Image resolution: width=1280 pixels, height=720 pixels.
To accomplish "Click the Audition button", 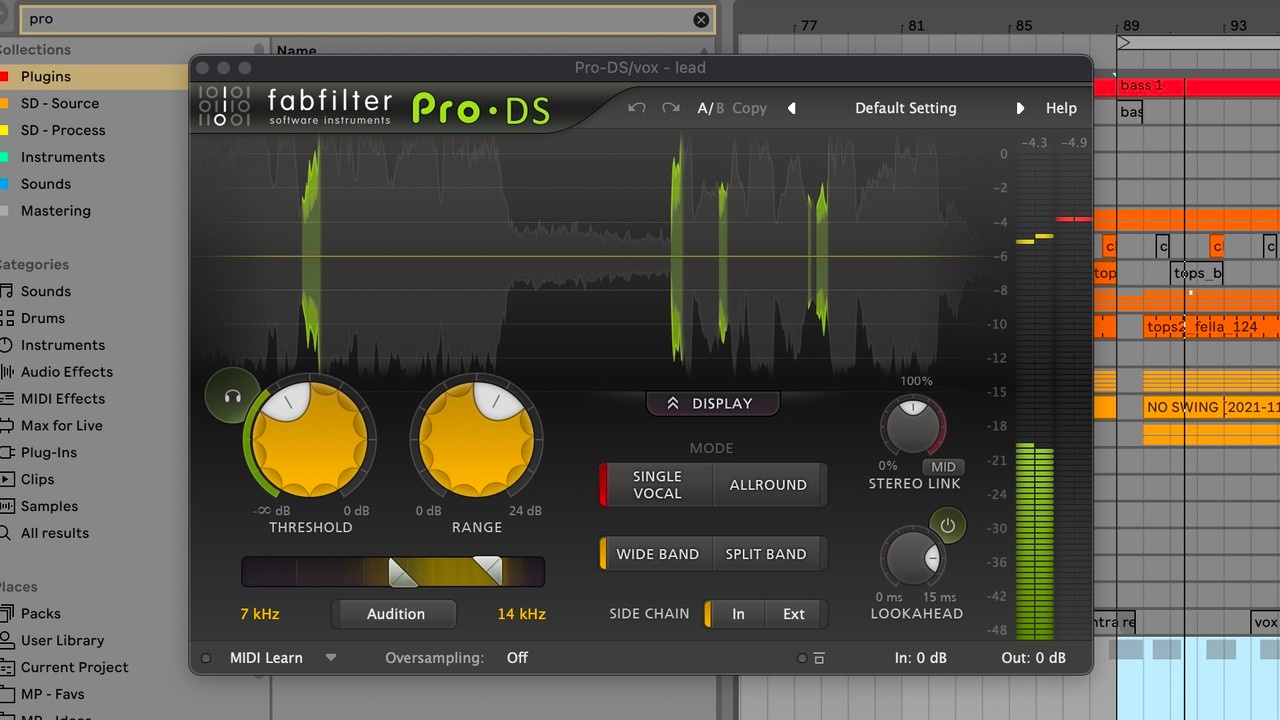I will (x=396, y=614).
